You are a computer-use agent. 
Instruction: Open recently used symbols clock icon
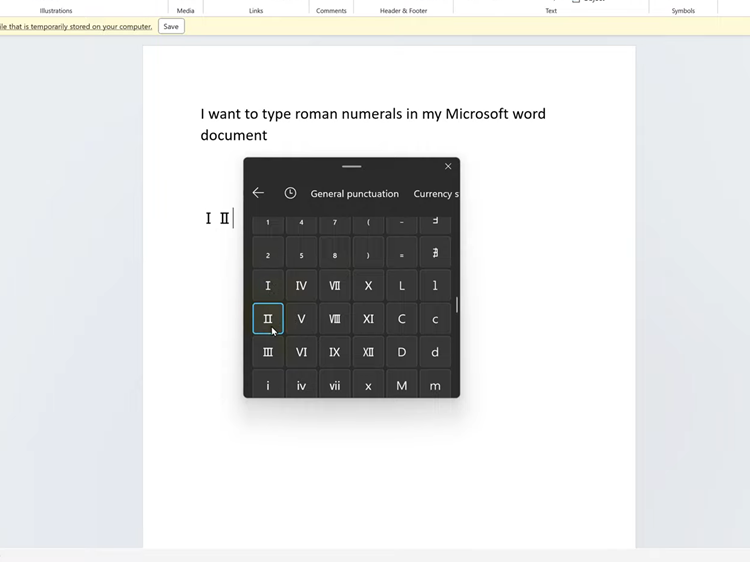(x=290, y=193)
